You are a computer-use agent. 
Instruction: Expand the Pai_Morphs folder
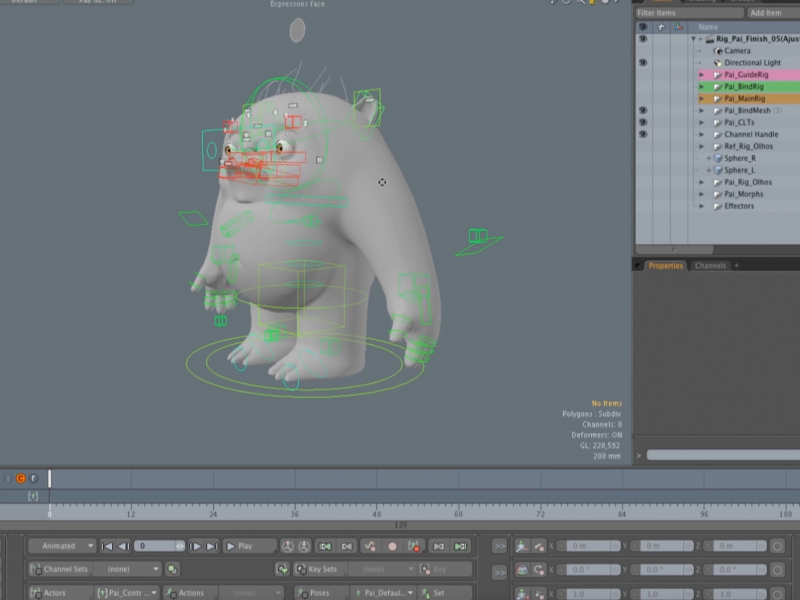pos(702,194)
